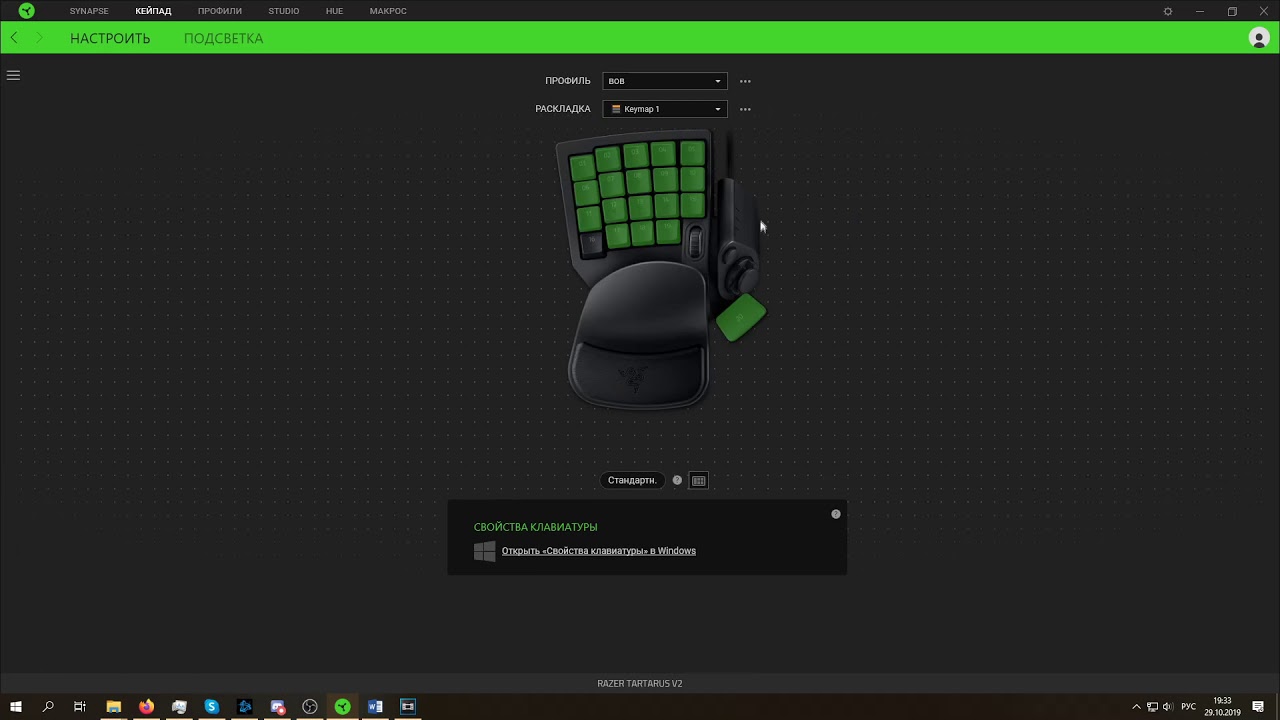Select keypad key 03
Viewport: 1280px width, 720px height.
[x=636, y=155]
